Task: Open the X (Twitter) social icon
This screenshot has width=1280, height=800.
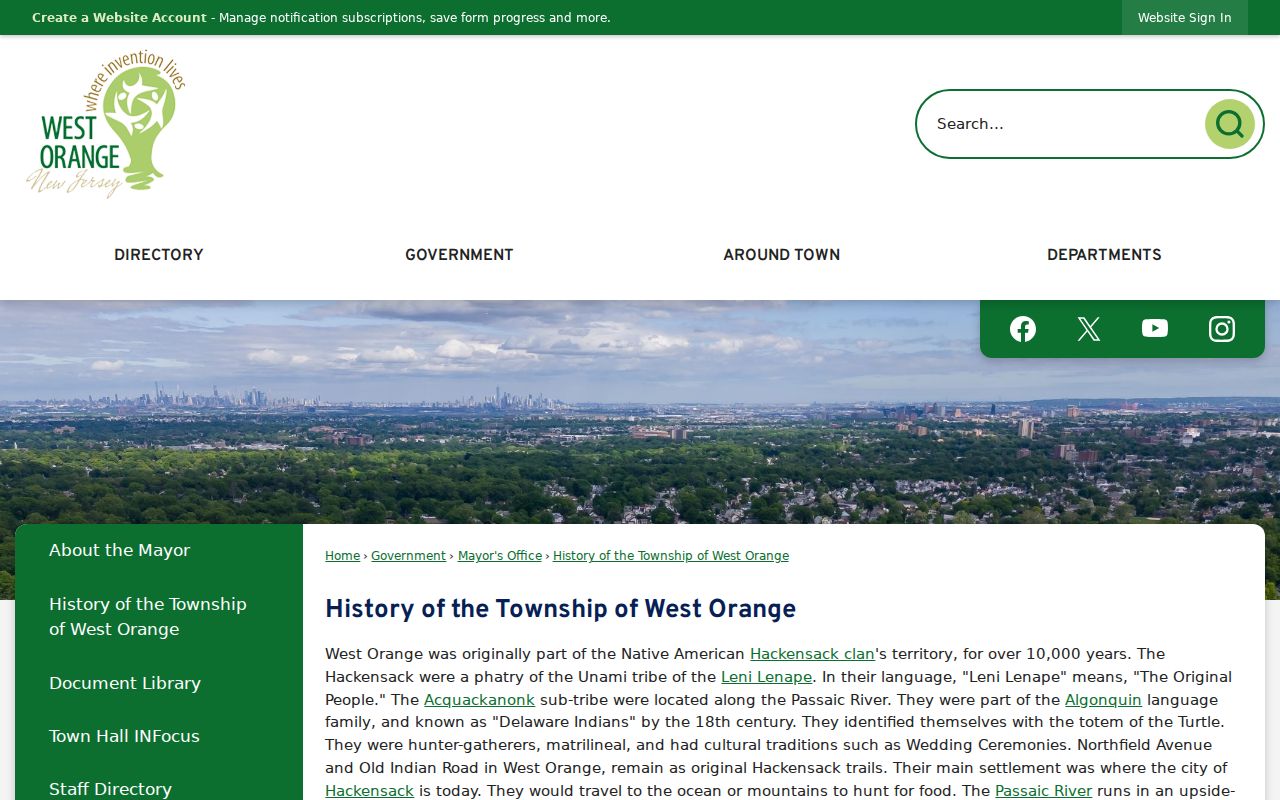Action: coord(1089,329)
